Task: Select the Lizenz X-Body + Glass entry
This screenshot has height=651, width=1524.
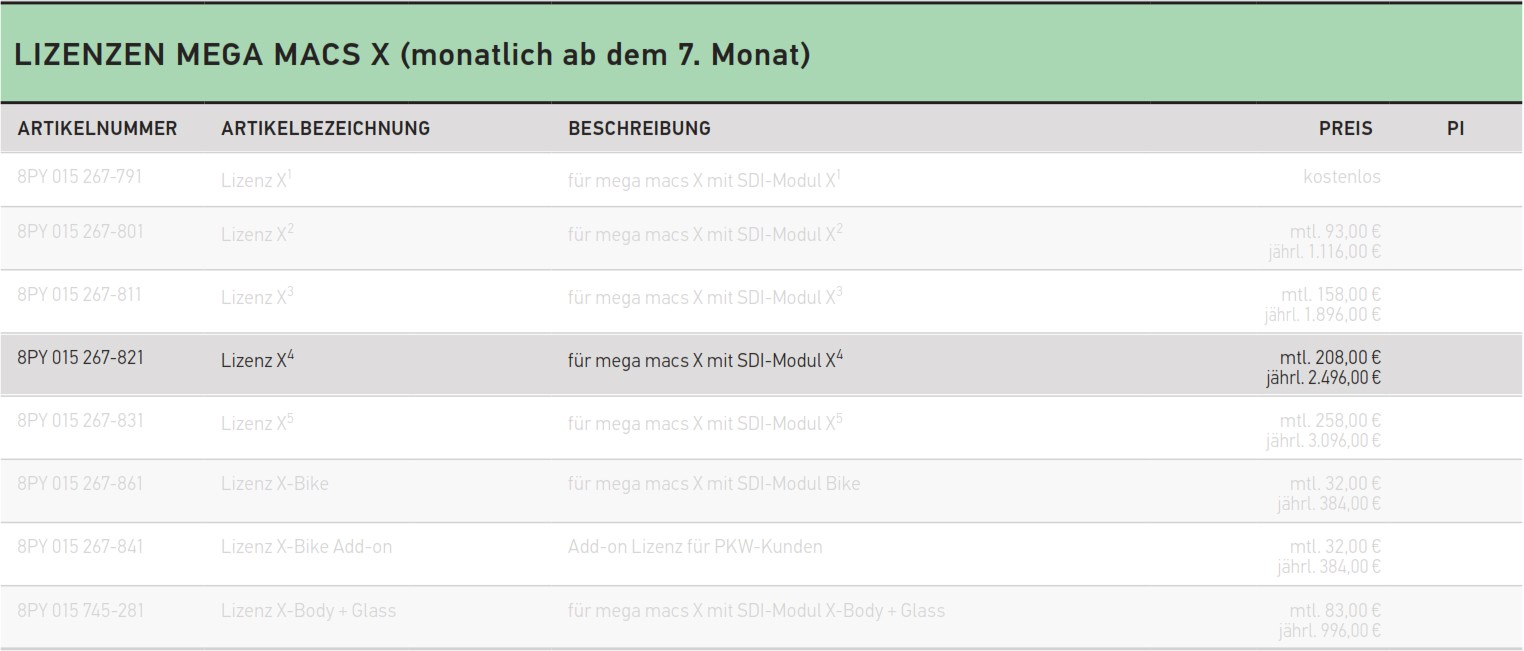Action: pyautogui.click(x=308, y=610)
